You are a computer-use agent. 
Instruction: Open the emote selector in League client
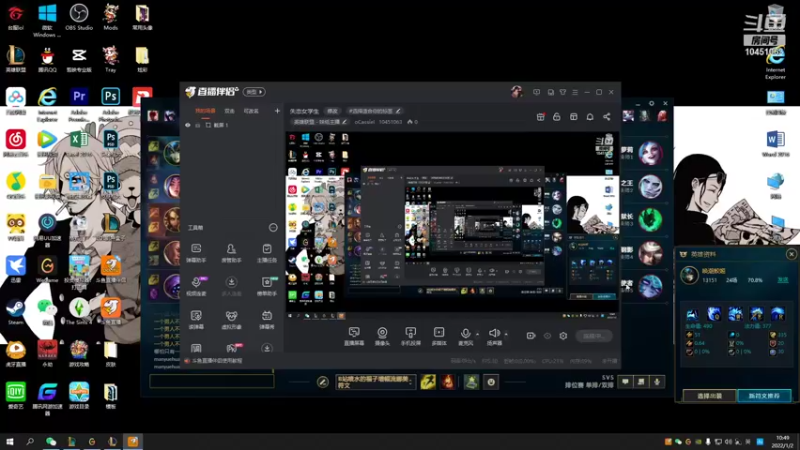491,382
